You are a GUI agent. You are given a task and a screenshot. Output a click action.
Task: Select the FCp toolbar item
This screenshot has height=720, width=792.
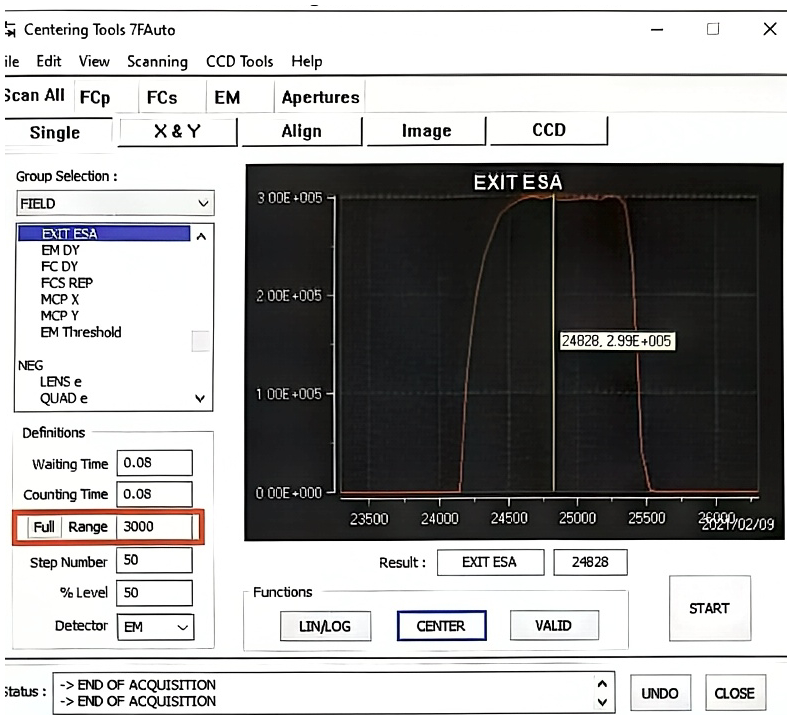point(95,97)
